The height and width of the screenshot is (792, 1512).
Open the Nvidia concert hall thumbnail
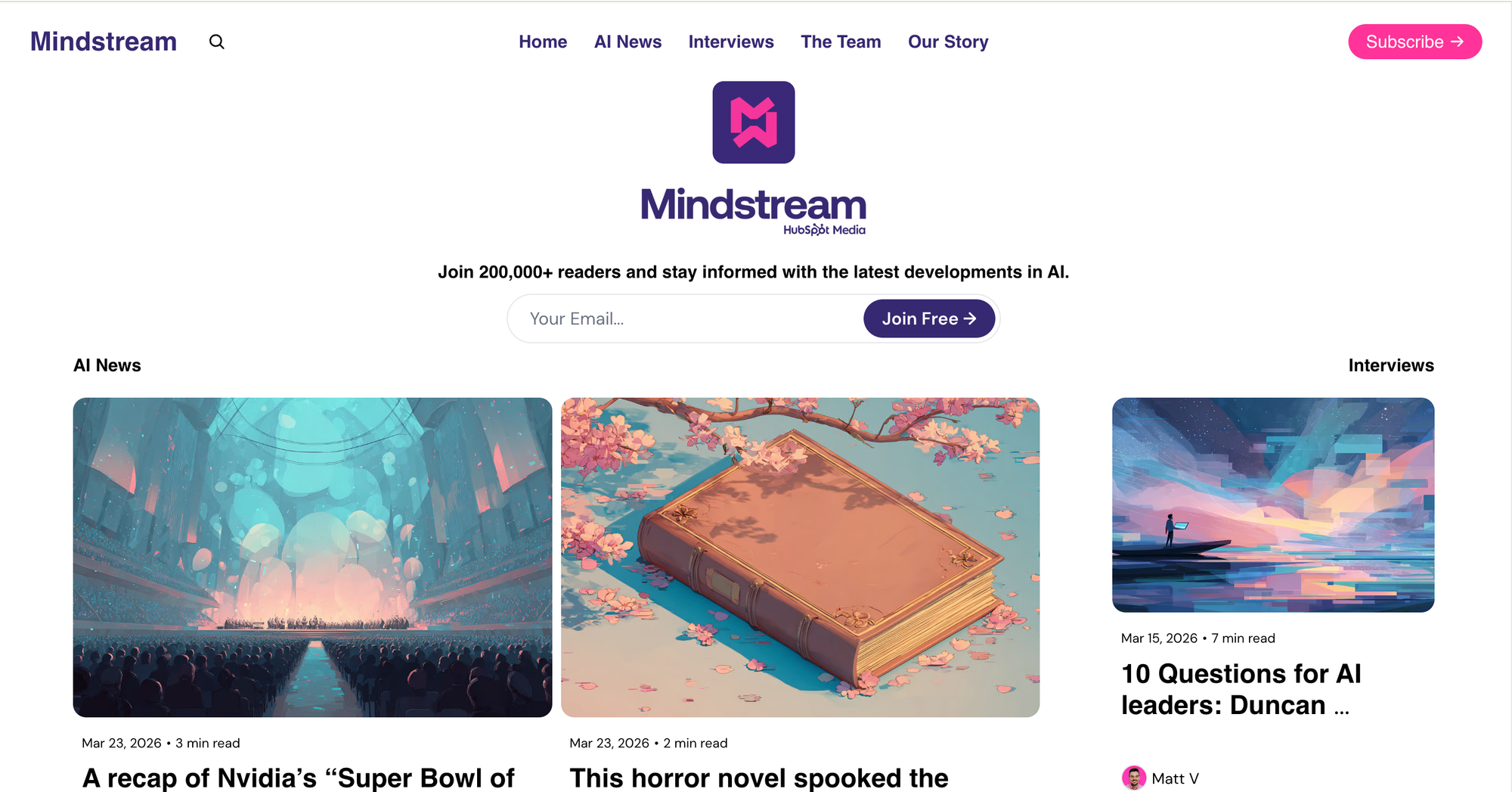click(312, 558)
